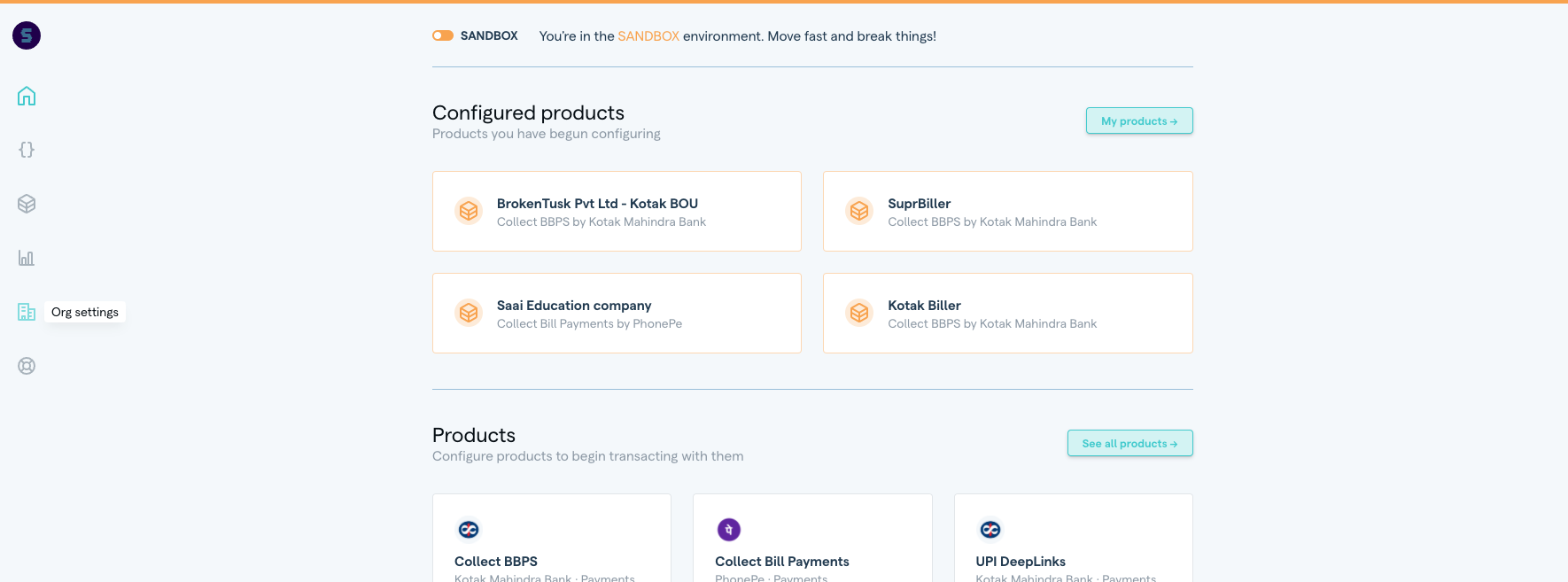Choose the UPI DeepLinks product title
The width and height of the screenshot is (1568, 582).
tap(1021, 562)
